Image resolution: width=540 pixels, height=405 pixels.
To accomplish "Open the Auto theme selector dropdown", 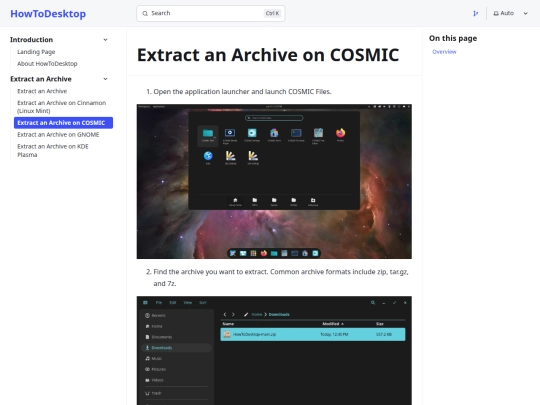I will coord(510,13).
